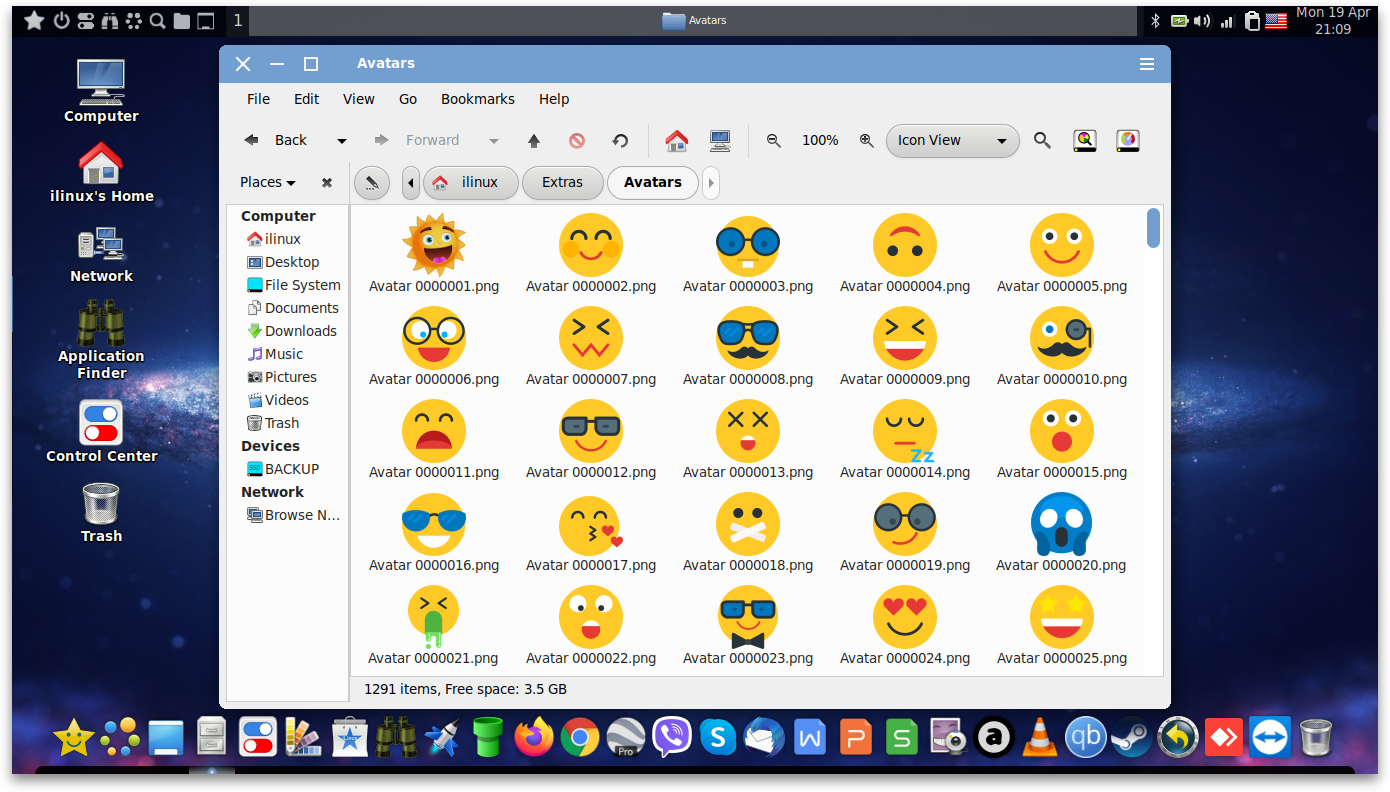Screen dimensions: 1390x792
Task: Launch Firefox from the dock
Action: tap(534, 738)
